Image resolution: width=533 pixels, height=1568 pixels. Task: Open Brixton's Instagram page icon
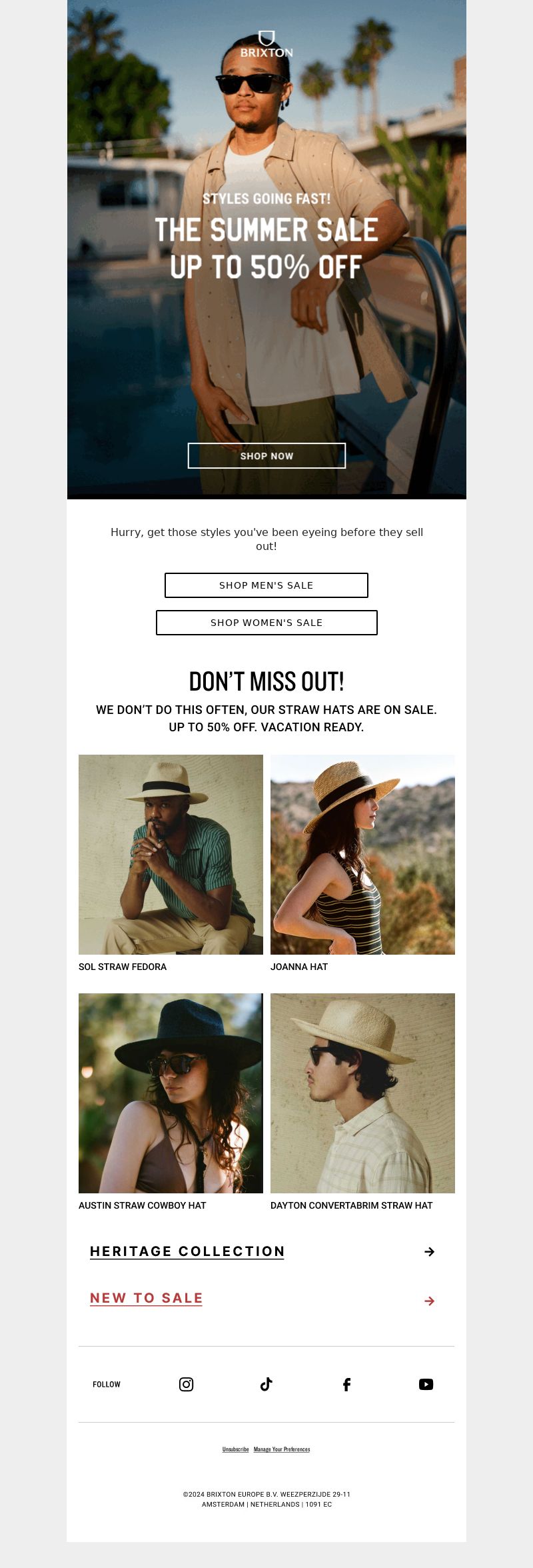(187, 1384)
